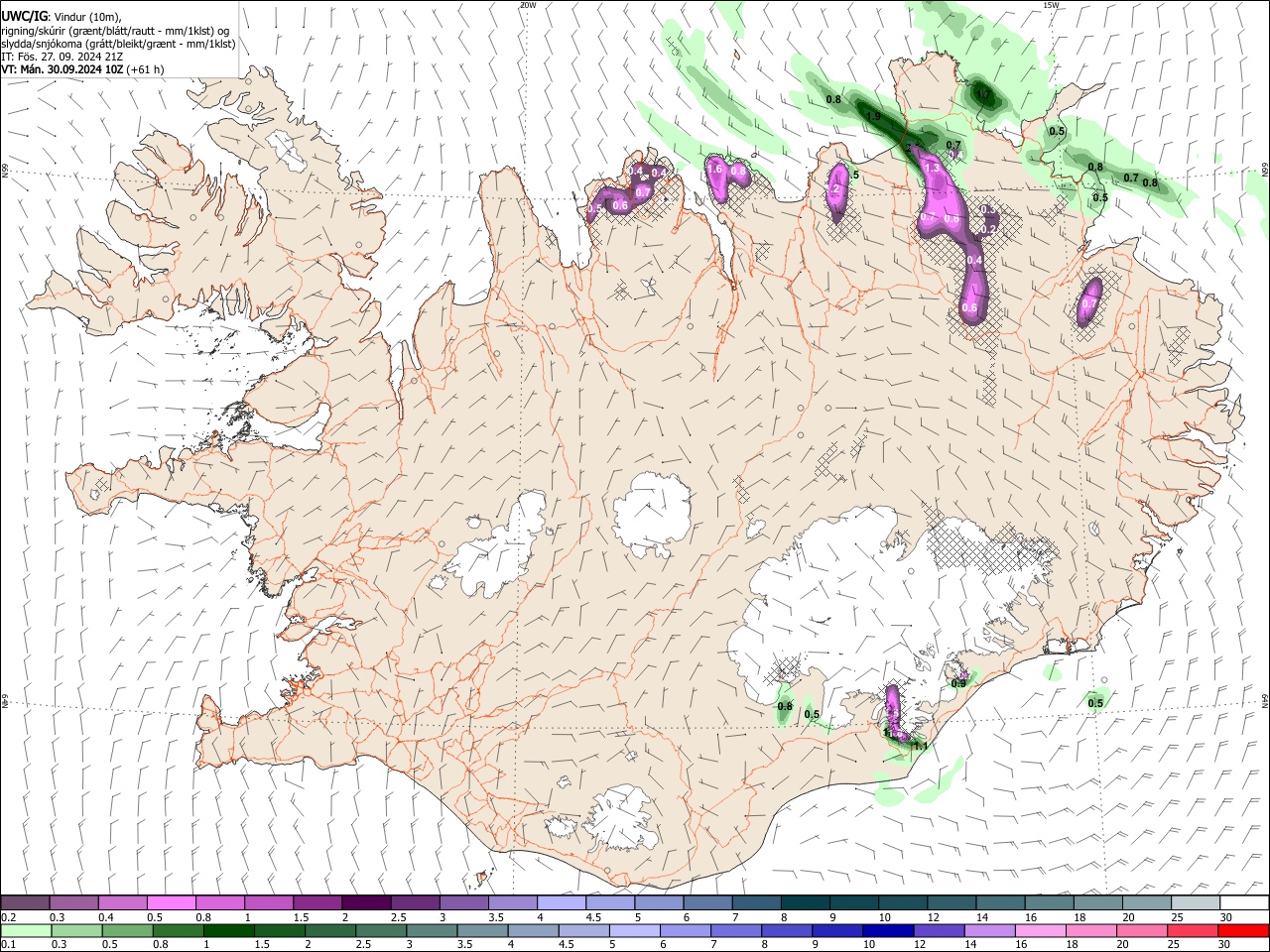The image size is (1270, 952).
Task: Select the white swatch ending the upper legend row
Action: point(1244,902)
